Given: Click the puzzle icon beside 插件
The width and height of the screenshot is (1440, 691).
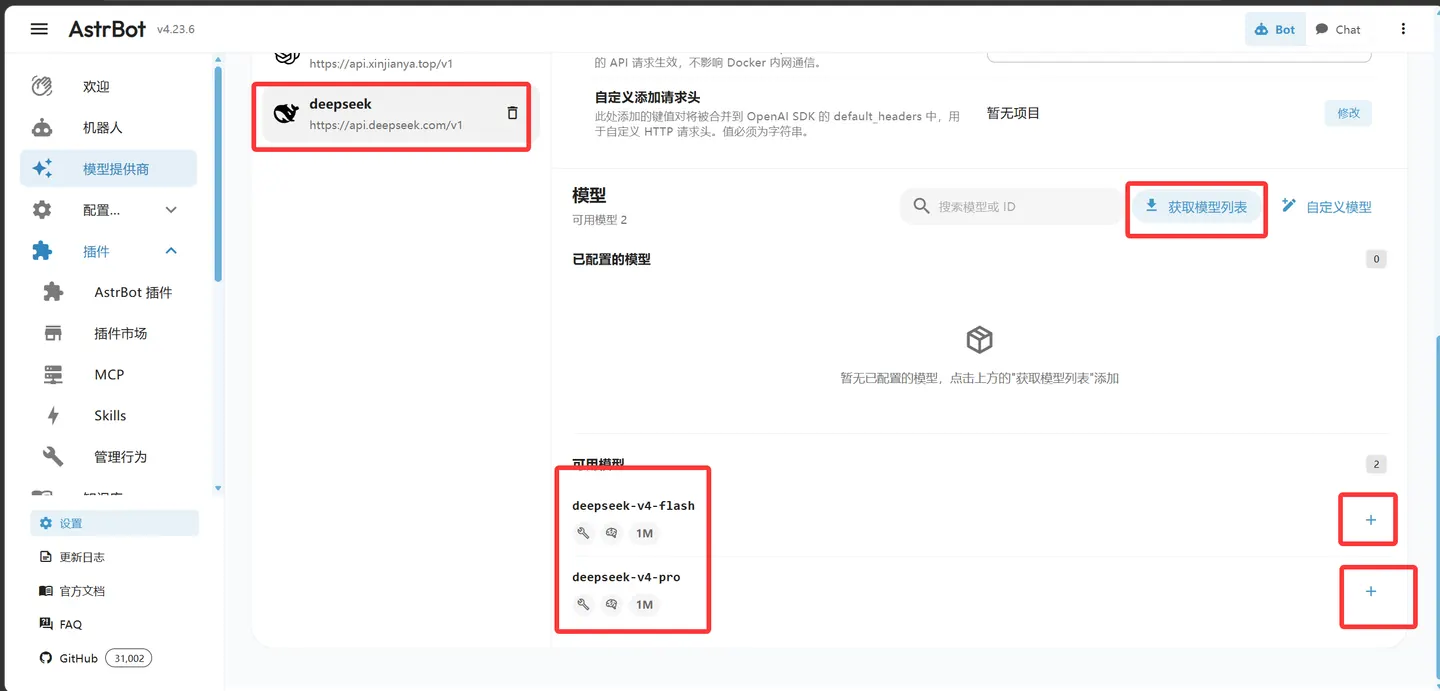Looking at the screenshot, I should pos(42,251).
